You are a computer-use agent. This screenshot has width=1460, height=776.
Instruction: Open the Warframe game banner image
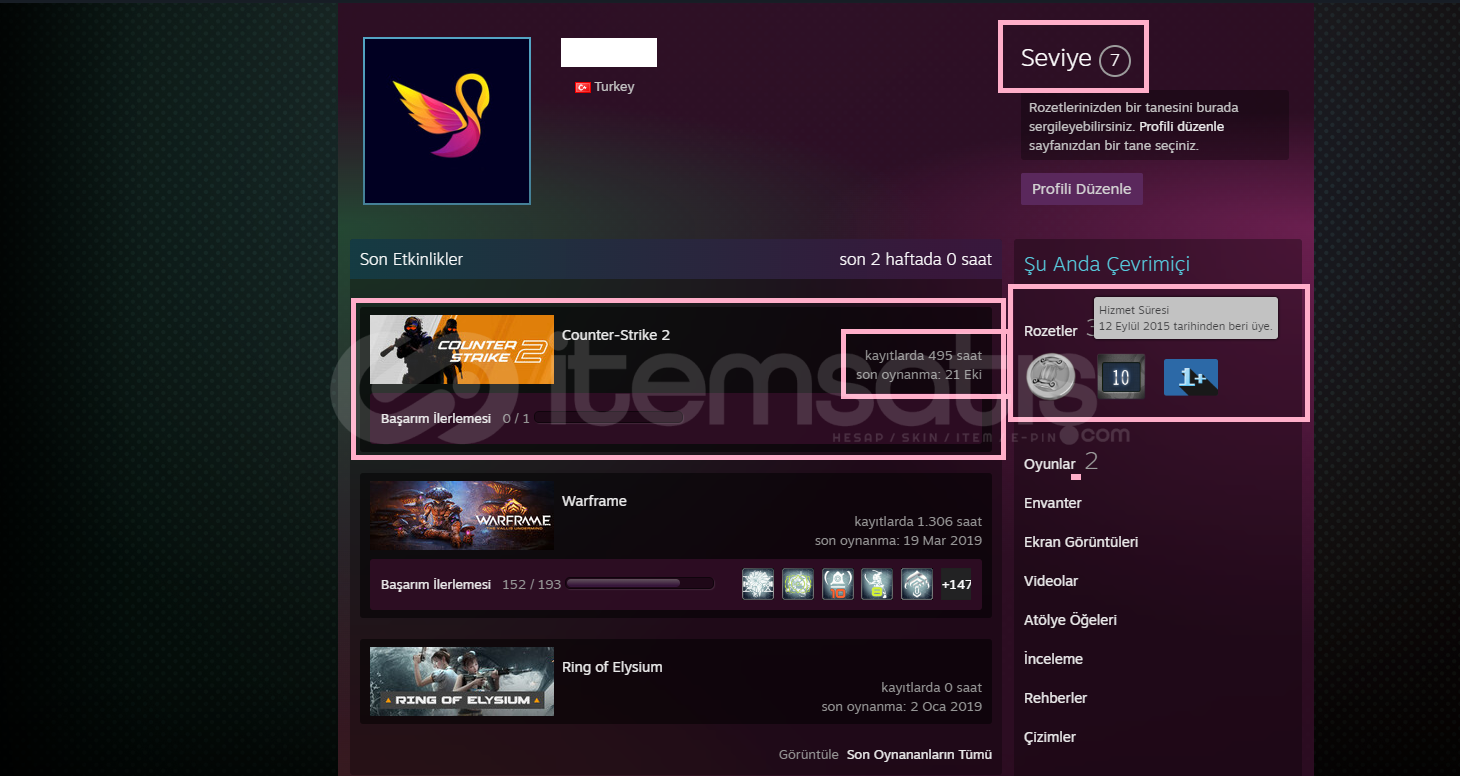[x=462, y=516]
